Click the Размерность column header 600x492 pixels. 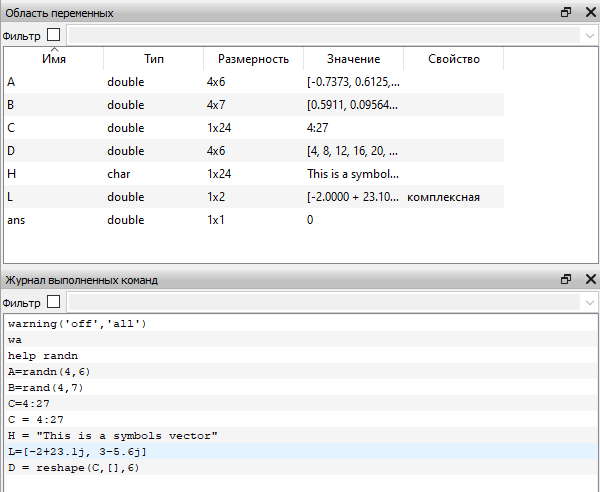coord(253,59)
